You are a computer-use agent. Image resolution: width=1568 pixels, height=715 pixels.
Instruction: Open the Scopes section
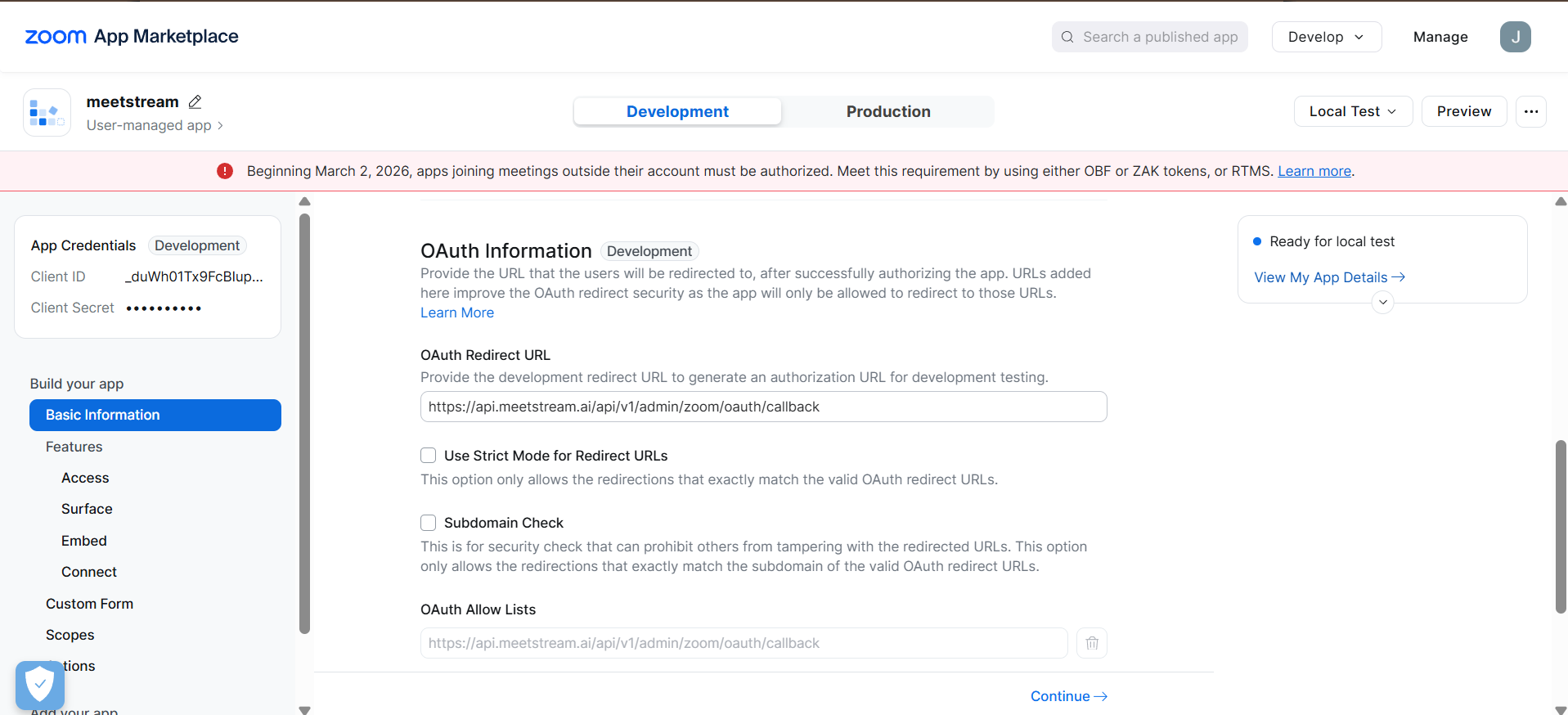tap(70, 635)
